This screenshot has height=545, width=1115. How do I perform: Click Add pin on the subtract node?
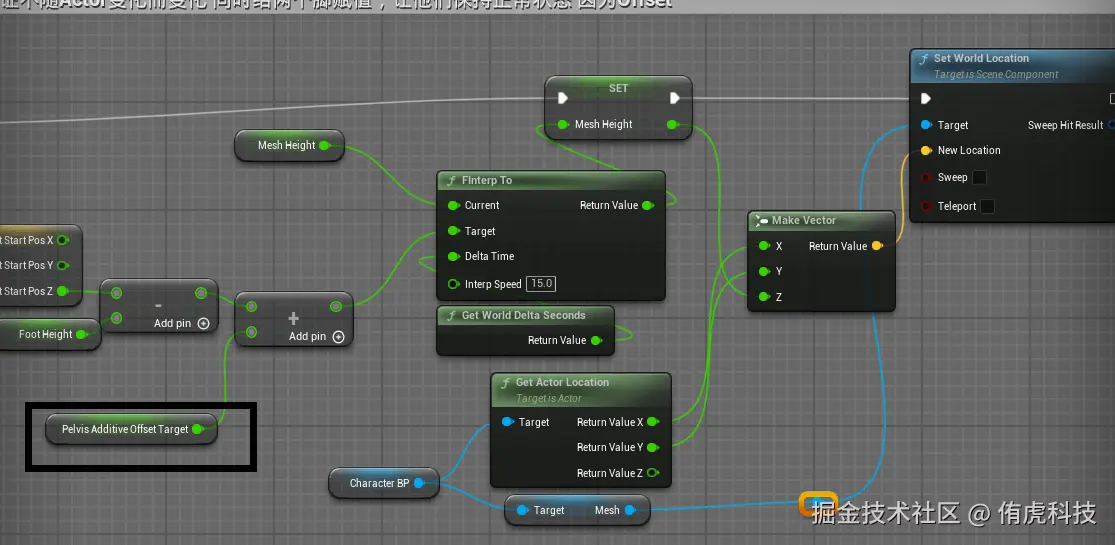[182, 323]
